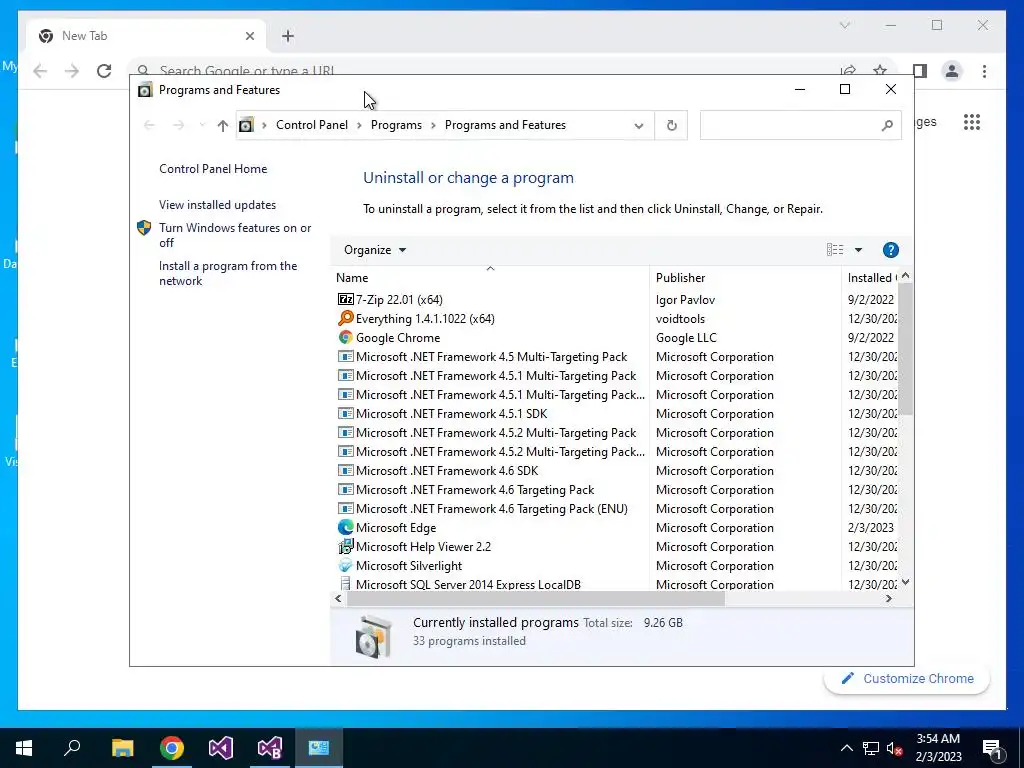Open Blend for Visual Studio taskbar icon
Viewport: 1024px width, 768px height.
point(270,748)
